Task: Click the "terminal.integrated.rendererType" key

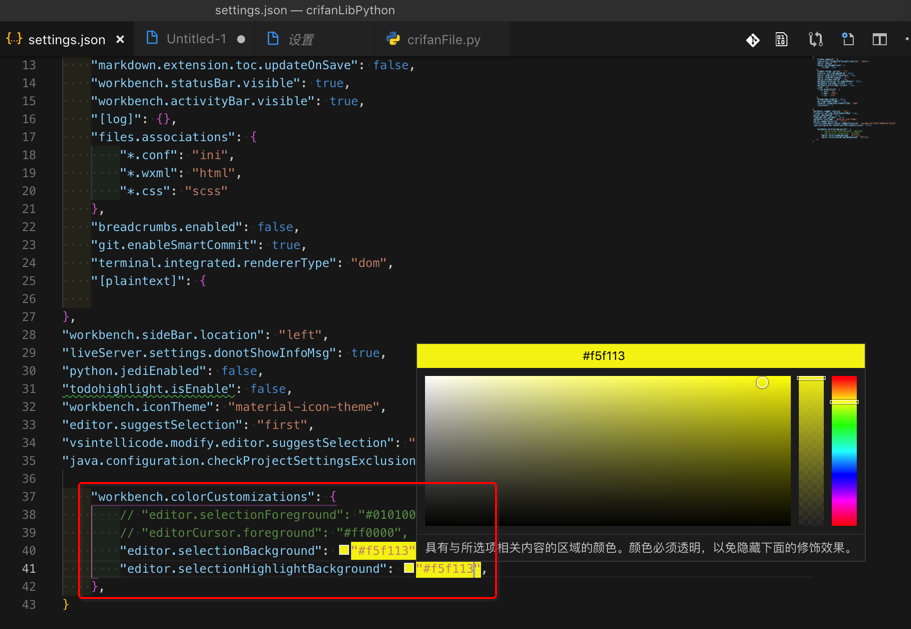Action: click(213, 263)
